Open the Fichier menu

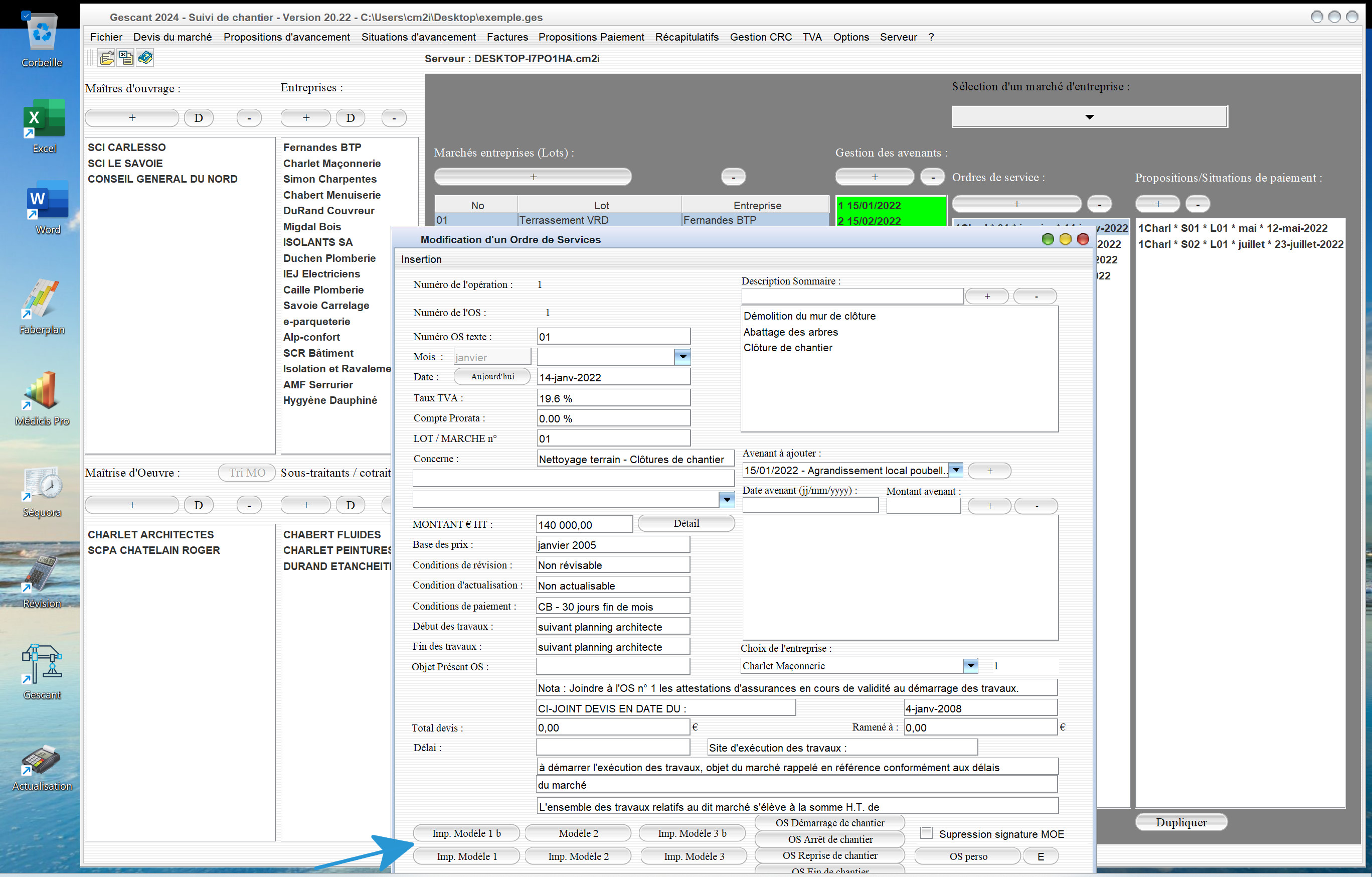pos(106,37)
